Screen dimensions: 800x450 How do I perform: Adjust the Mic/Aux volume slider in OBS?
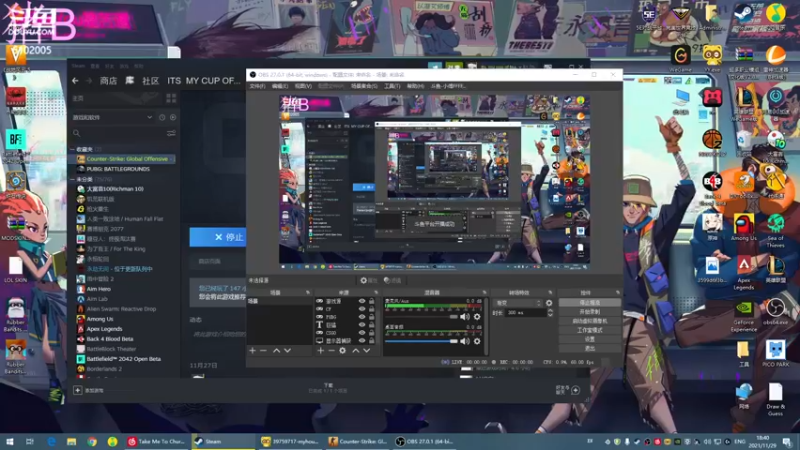click(x=421, y=317)
